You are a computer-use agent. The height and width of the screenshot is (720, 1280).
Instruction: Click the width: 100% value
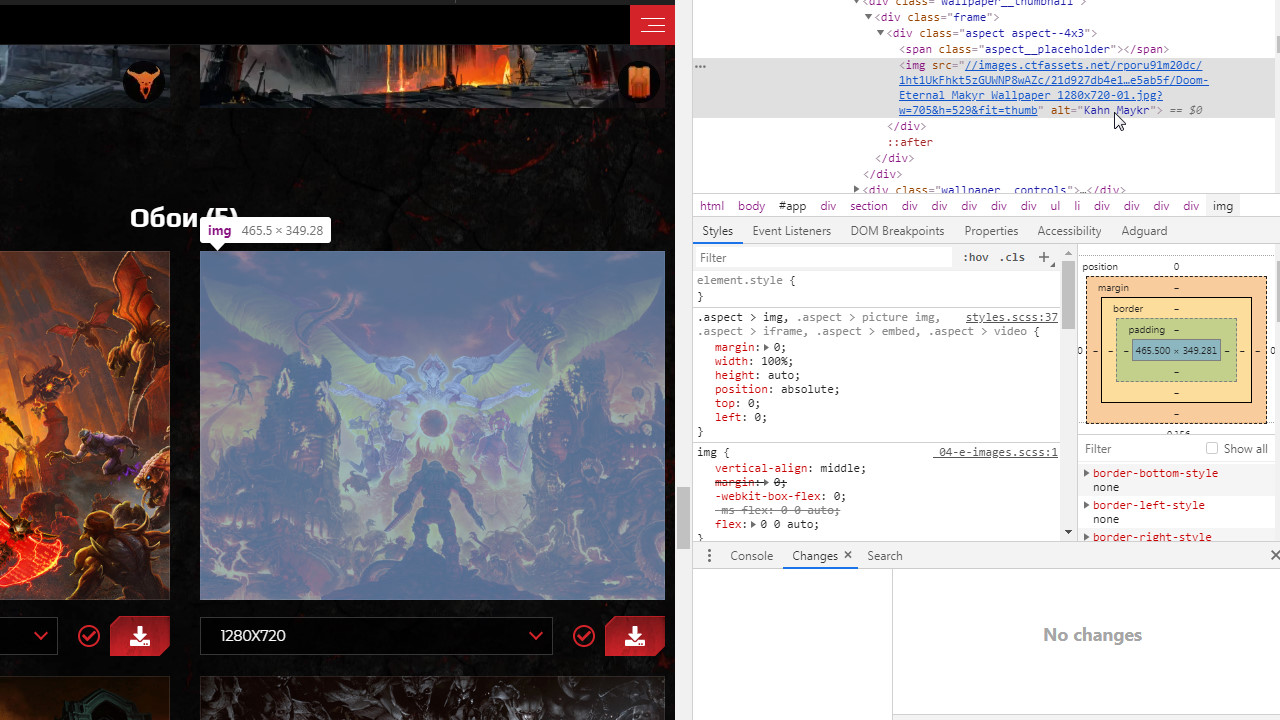click(774, 361)
